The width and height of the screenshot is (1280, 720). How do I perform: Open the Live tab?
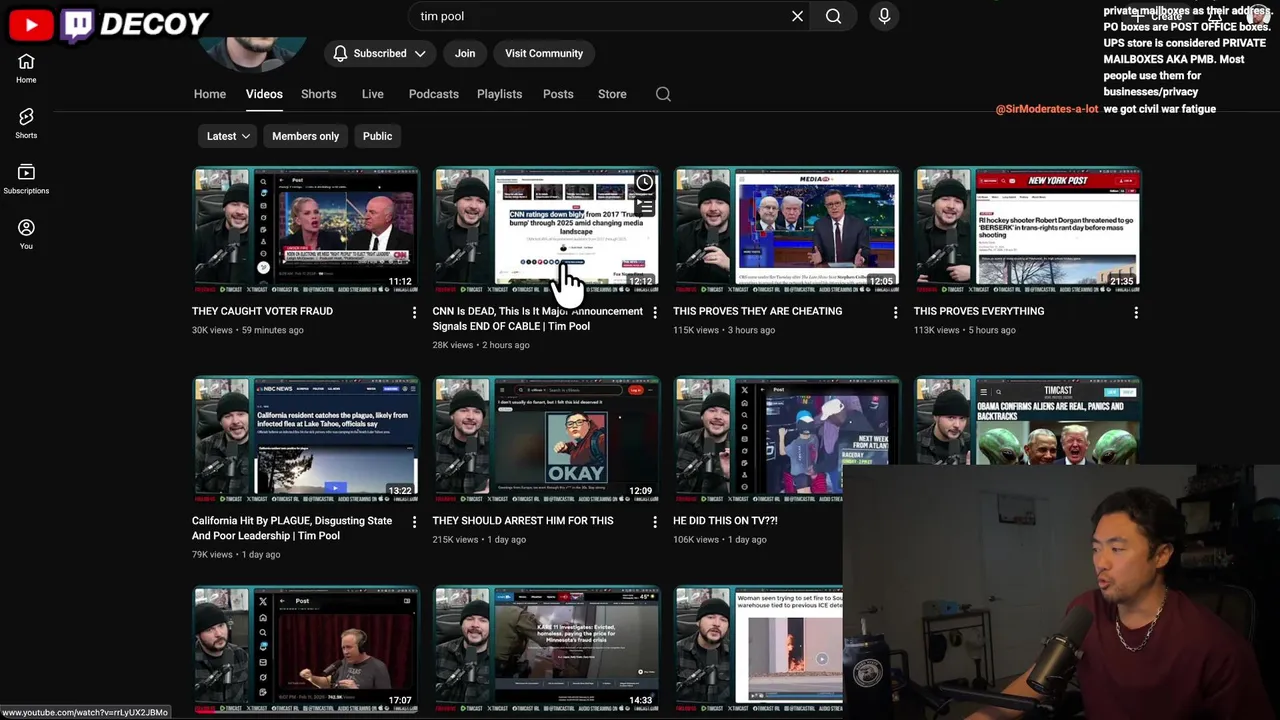pos(373,94)
